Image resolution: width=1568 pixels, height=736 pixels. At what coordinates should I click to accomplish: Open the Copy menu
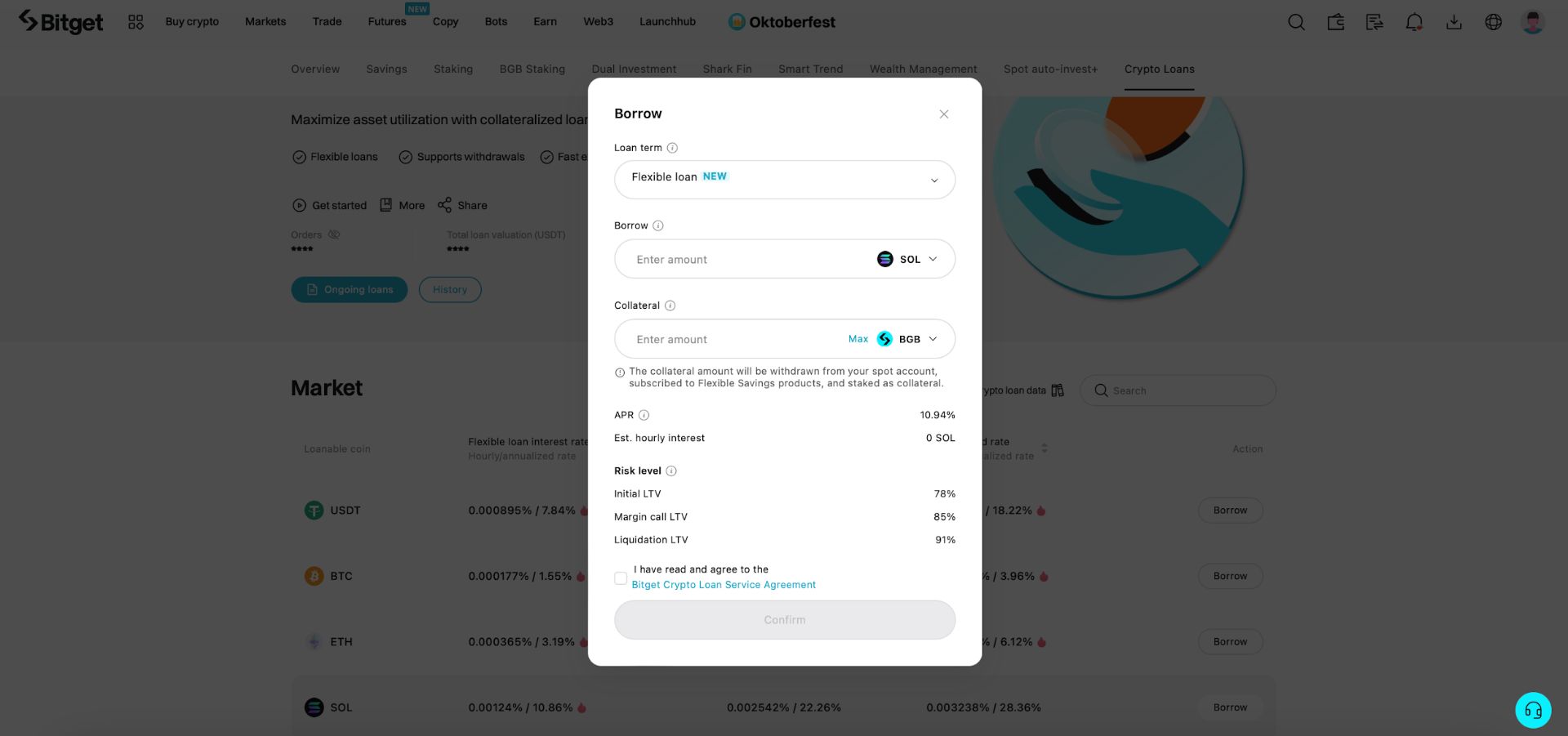(445, 22)
